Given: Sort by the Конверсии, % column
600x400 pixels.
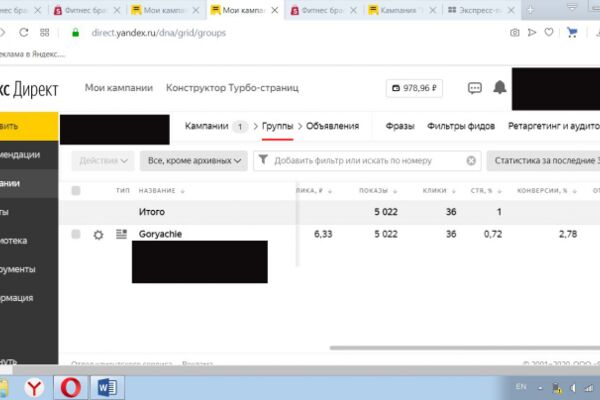Looking at the screenshot, I should pyautogui.click(x=547, y=191).
